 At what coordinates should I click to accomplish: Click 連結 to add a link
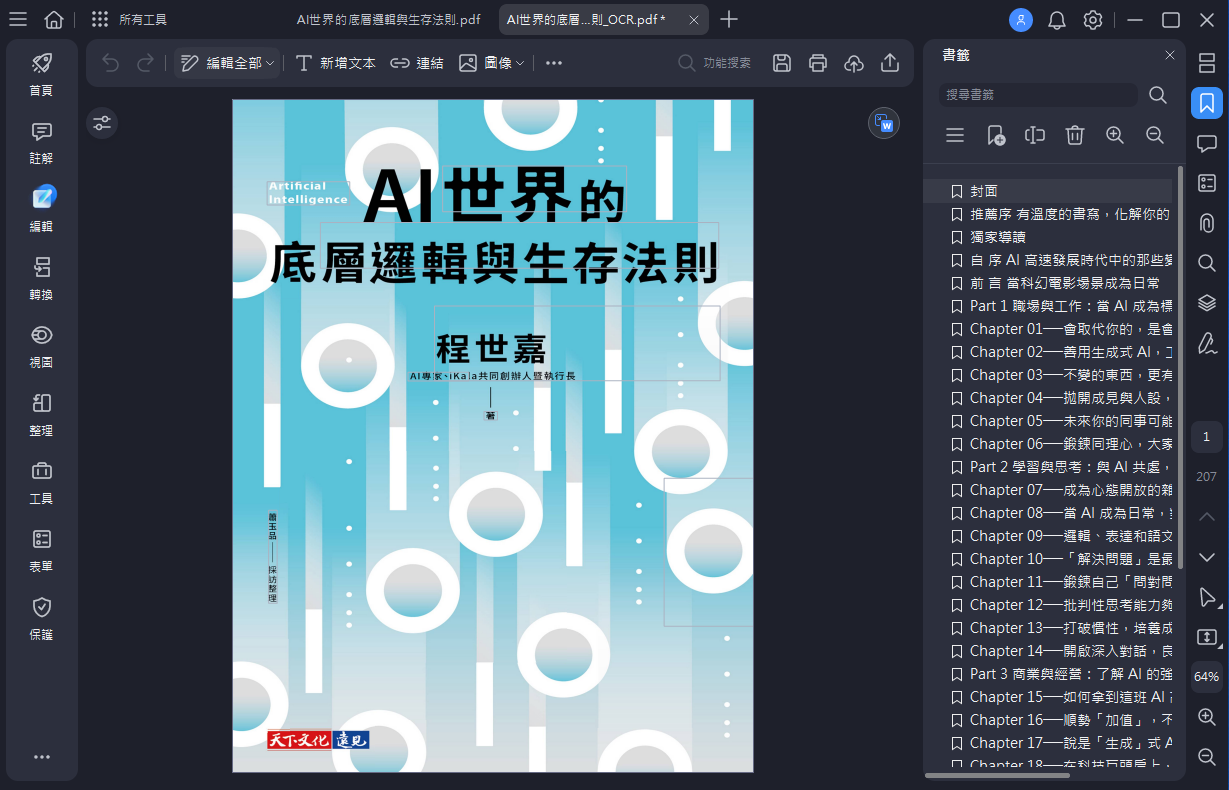coord(417,63)
